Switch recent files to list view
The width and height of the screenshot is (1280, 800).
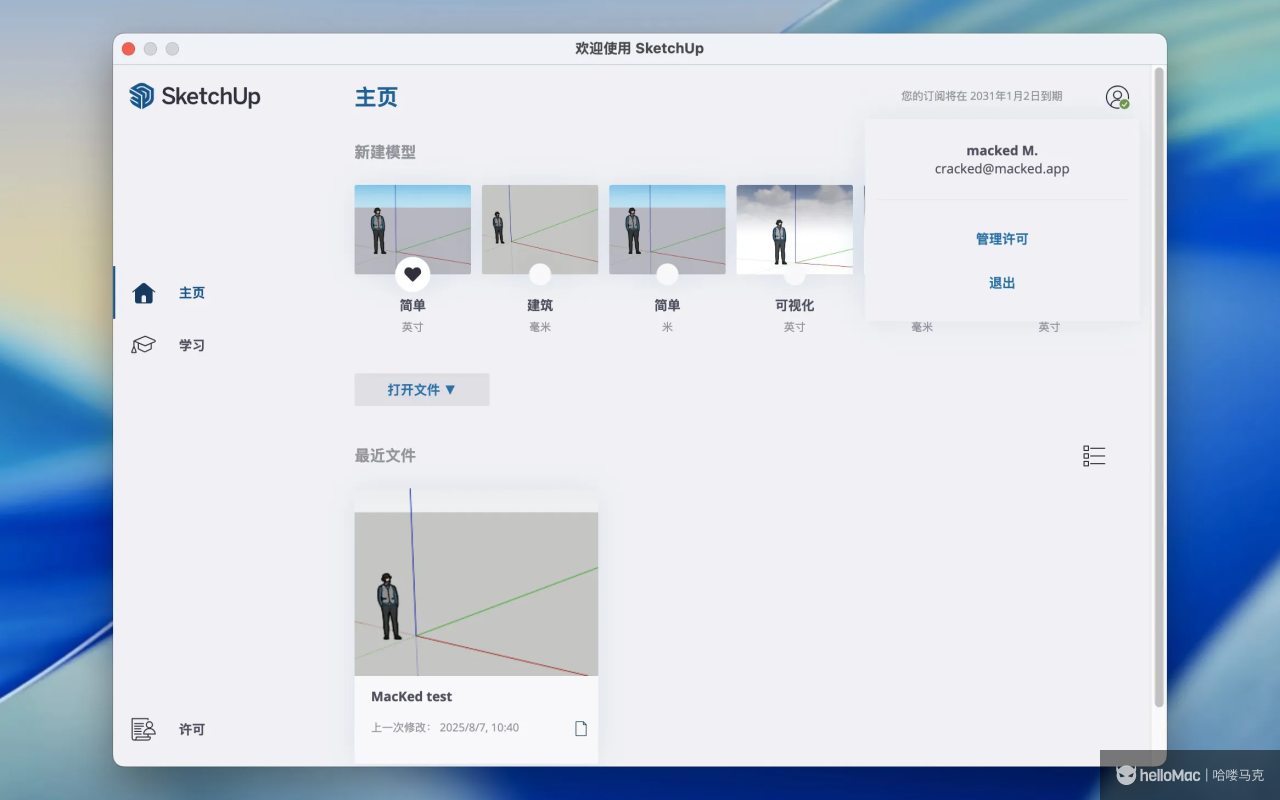point(1094,456)
